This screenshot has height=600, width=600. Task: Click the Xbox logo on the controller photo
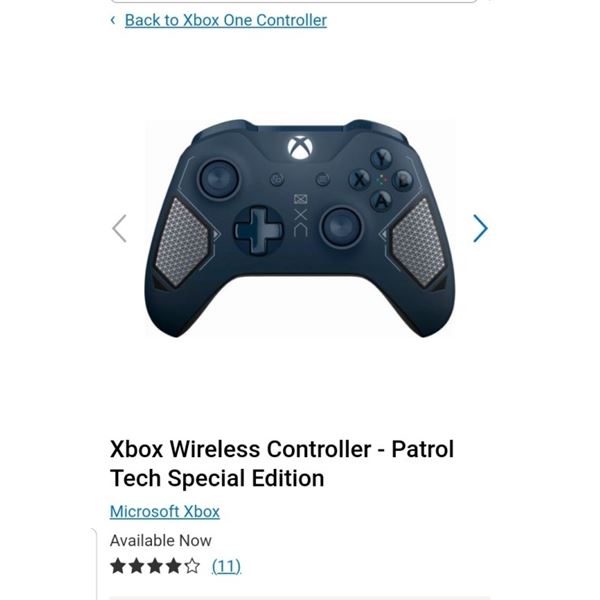tap(300, 148)
